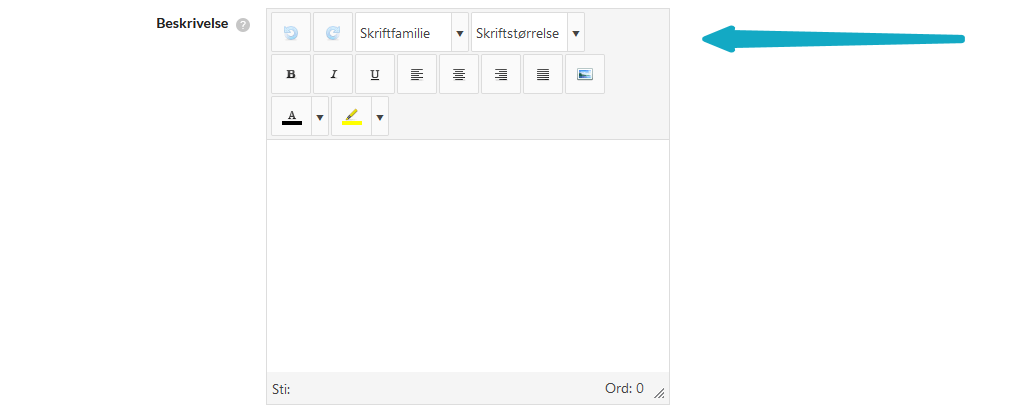
Task: Toggle underline text formatting
Action: (x=375, y=74)
